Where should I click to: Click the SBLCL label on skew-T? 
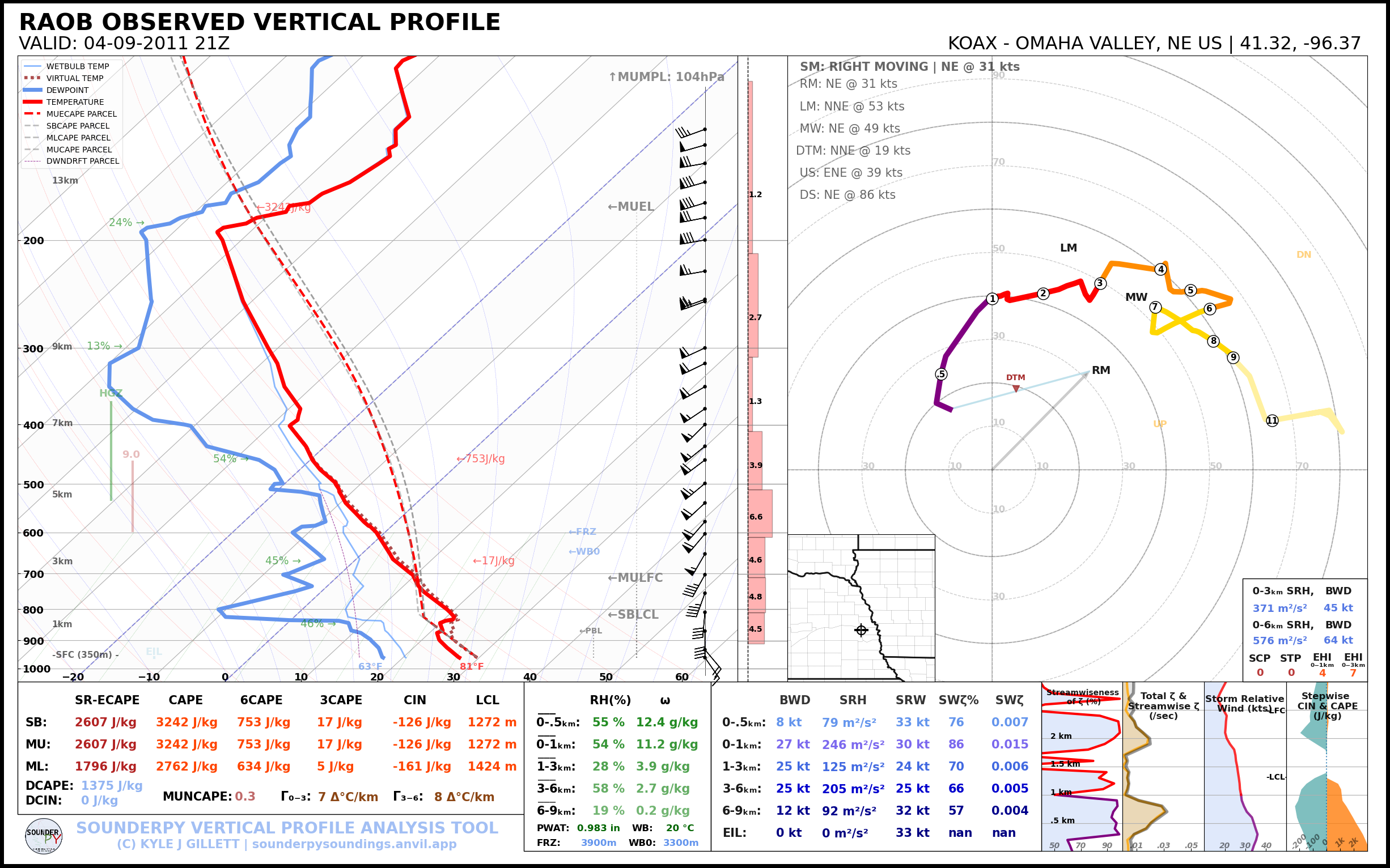coord(633,614)
